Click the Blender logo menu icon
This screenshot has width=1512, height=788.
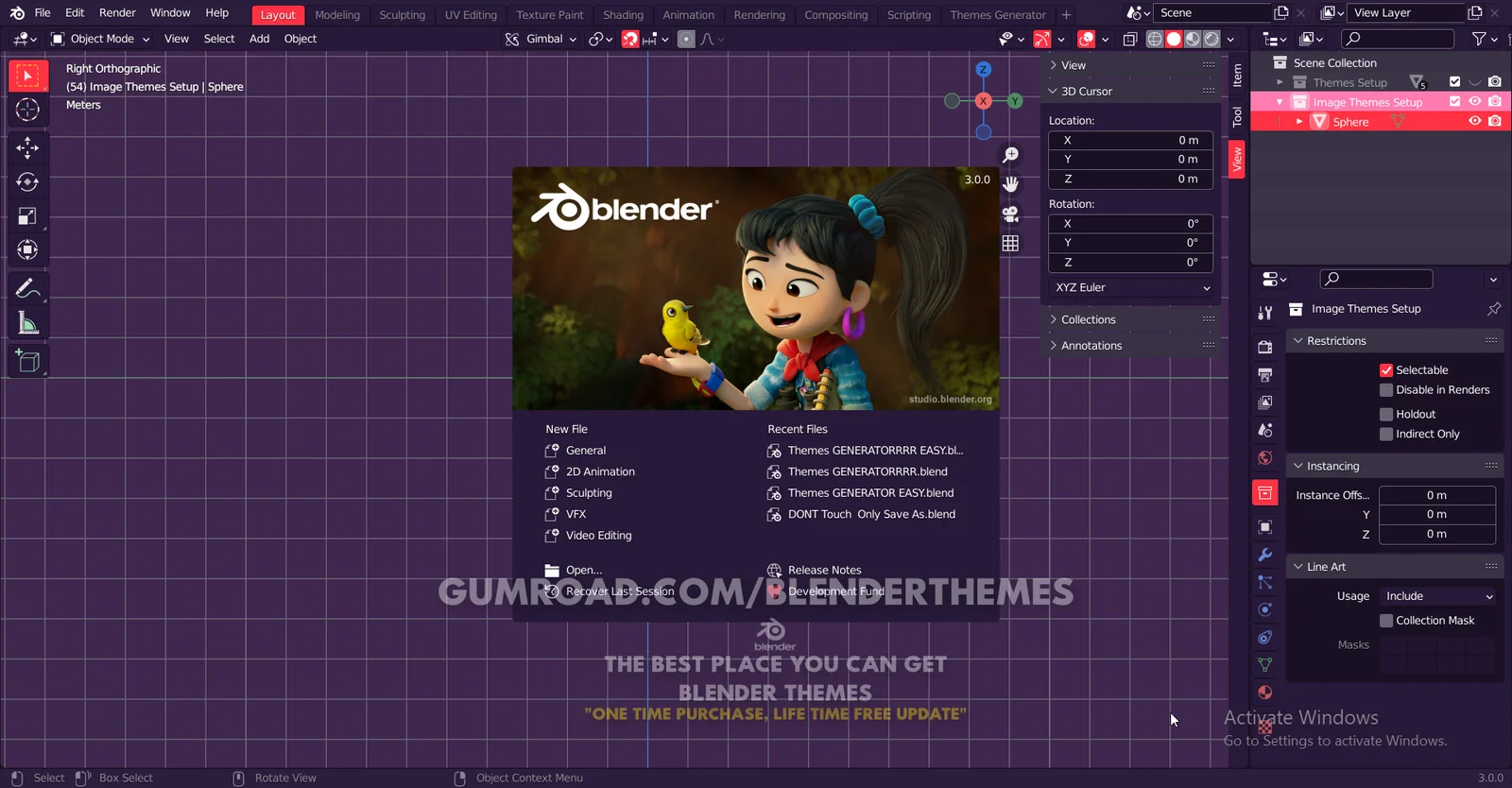pyautogui.click(x=17, y=13)
